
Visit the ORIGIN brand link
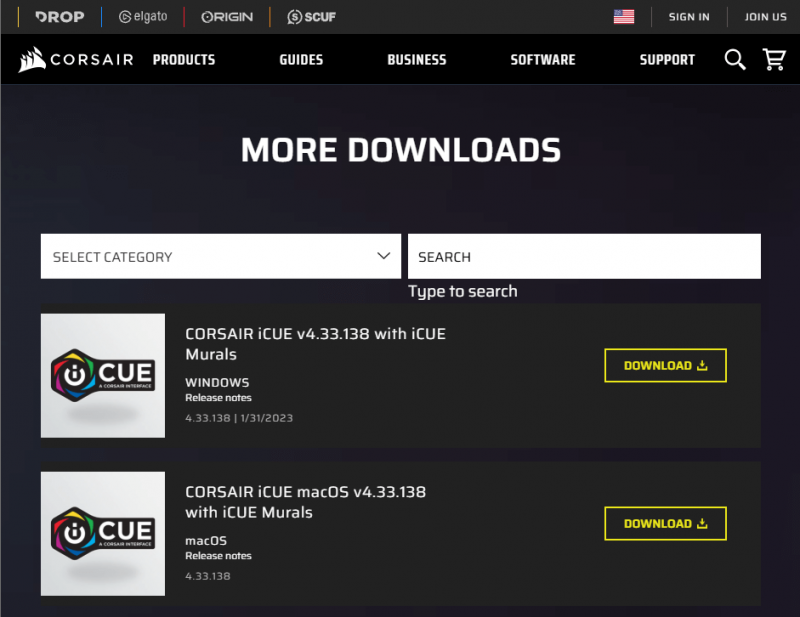[227, 17]
